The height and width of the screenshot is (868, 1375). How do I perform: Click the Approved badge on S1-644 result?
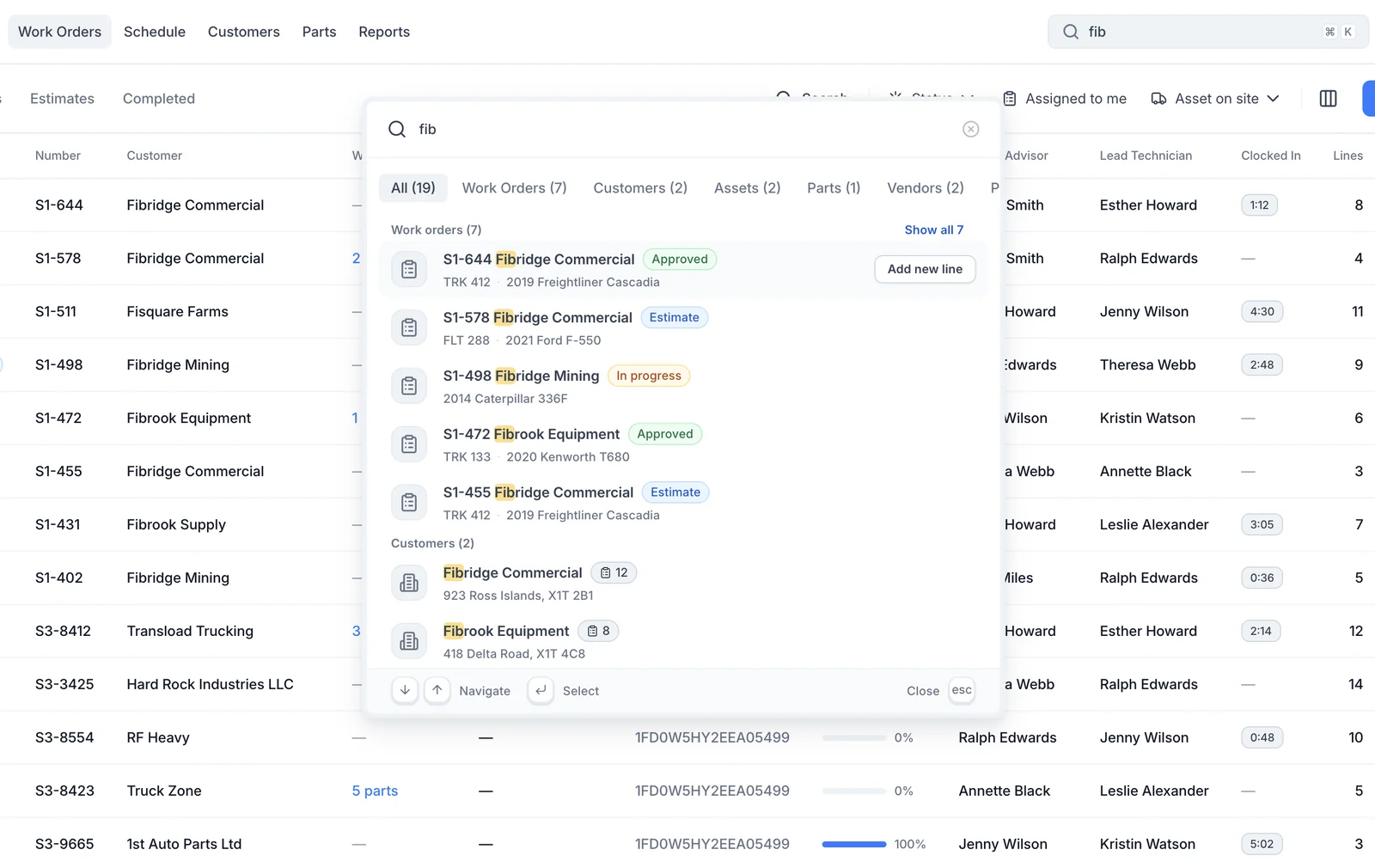tap(680, 259)
